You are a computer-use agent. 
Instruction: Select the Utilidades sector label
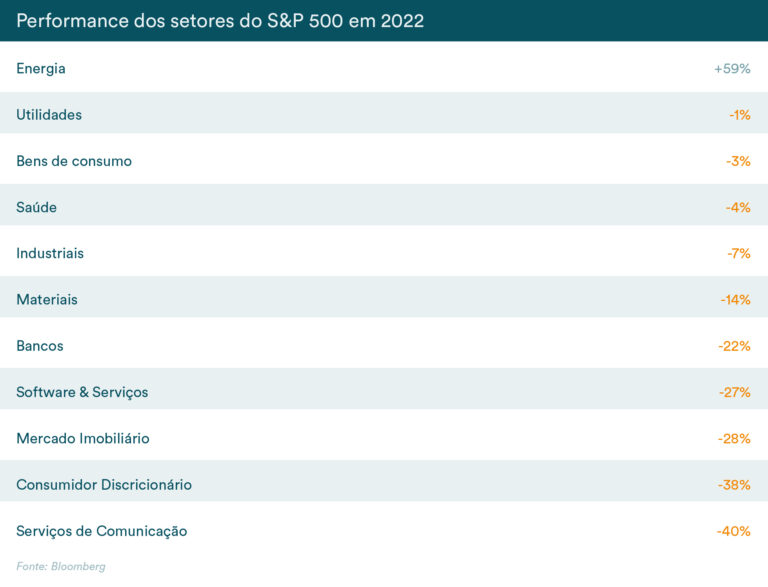coord(49,115)
